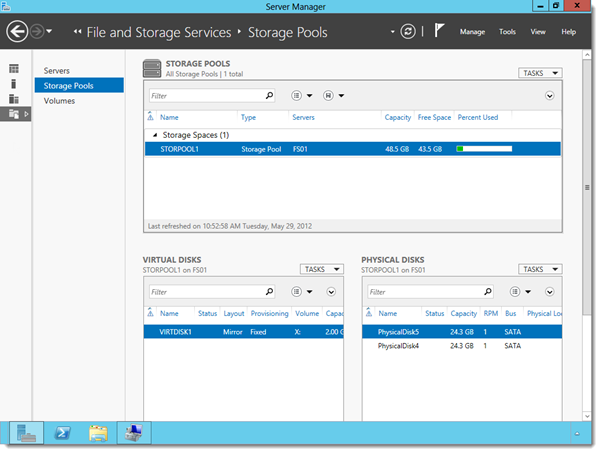The width and height of the screenshot is (600, 453).
Task: Select File and Storage Services rail icon
Action: tap(14, 114)
